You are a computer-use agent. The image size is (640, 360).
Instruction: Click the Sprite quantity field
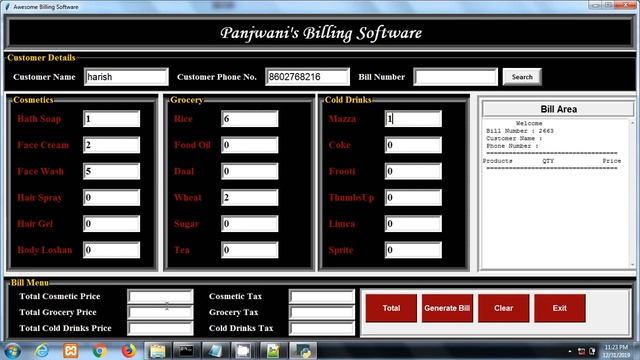[x=413, y=250]
